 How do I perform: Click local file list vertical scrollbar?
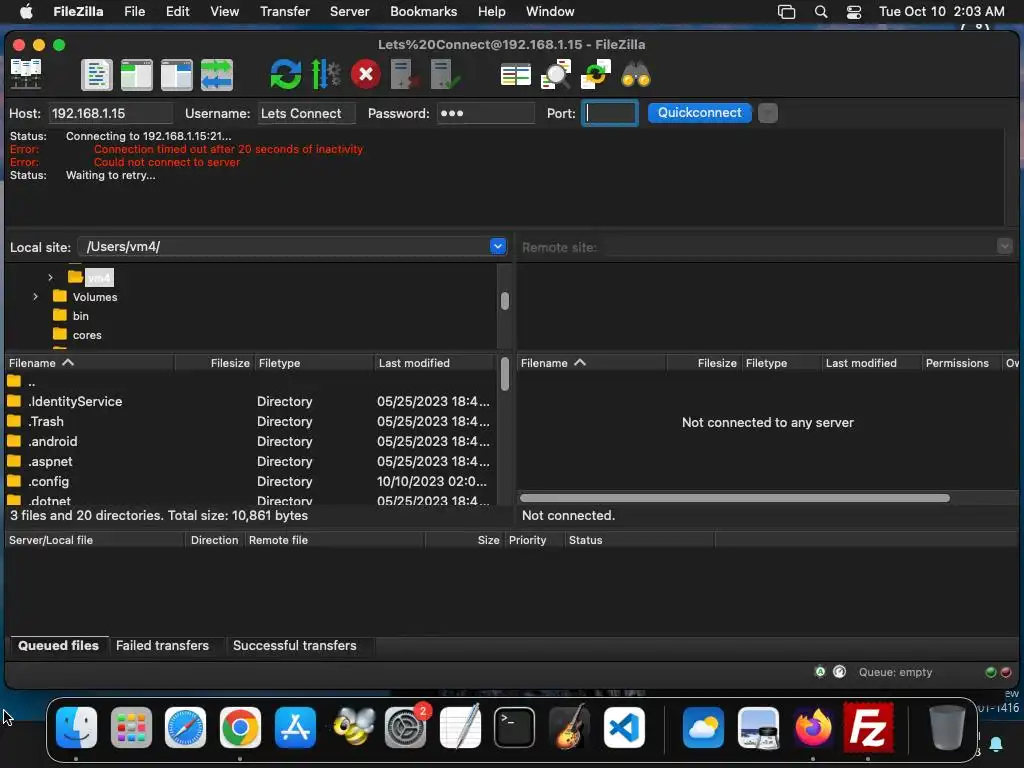505,374
